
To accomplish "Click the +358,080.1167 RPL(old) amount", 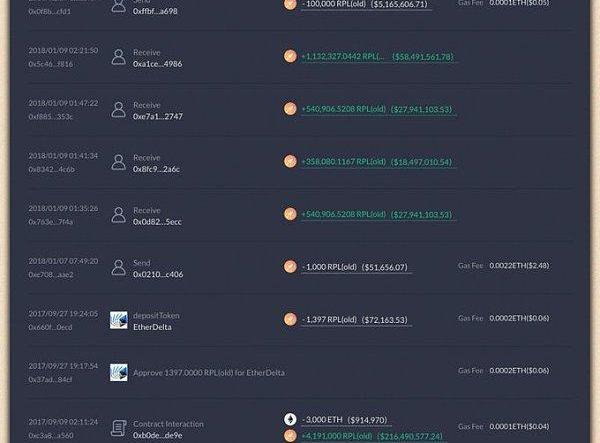I will click(344, 162).
